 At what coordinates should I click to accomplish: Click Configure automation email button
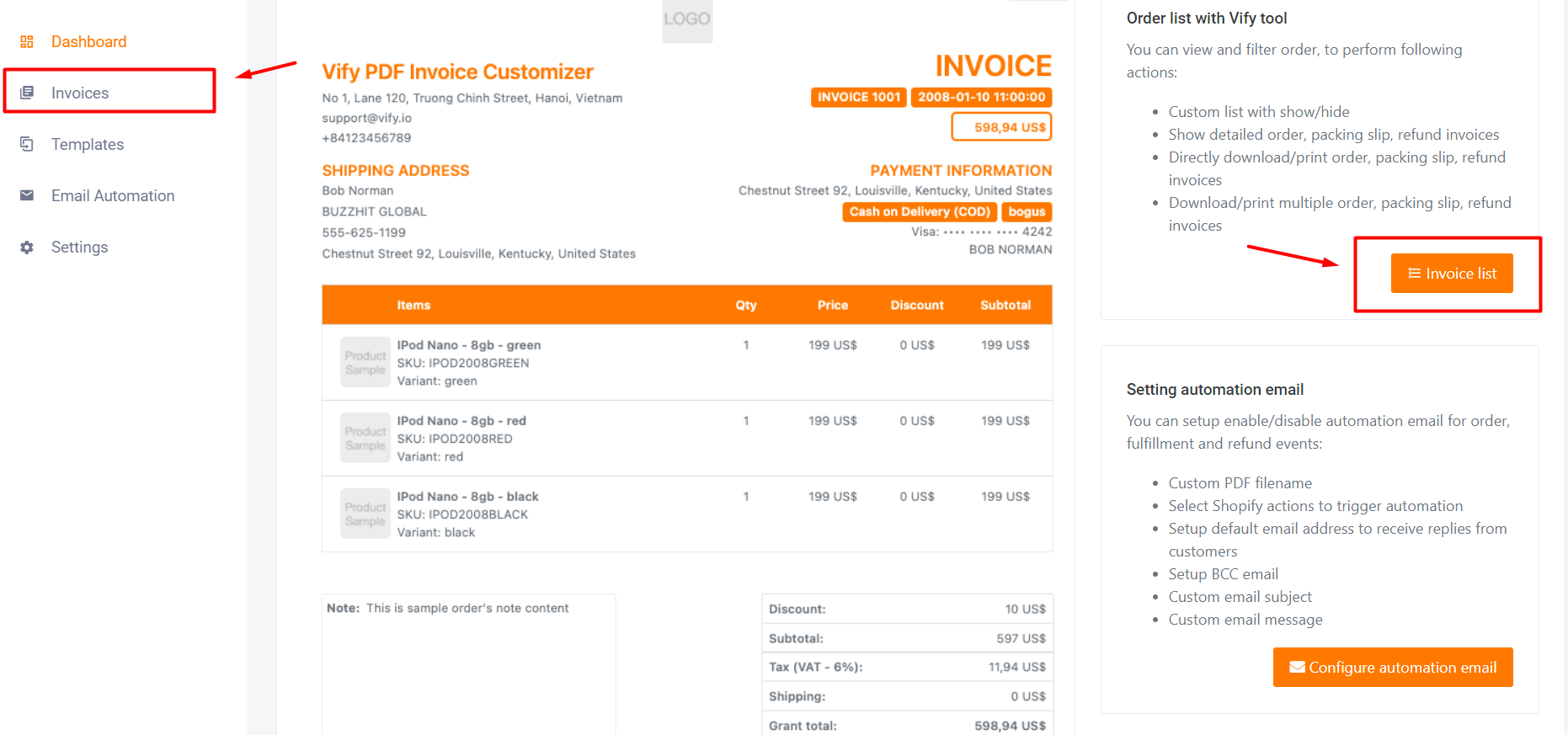point(1392,667)
